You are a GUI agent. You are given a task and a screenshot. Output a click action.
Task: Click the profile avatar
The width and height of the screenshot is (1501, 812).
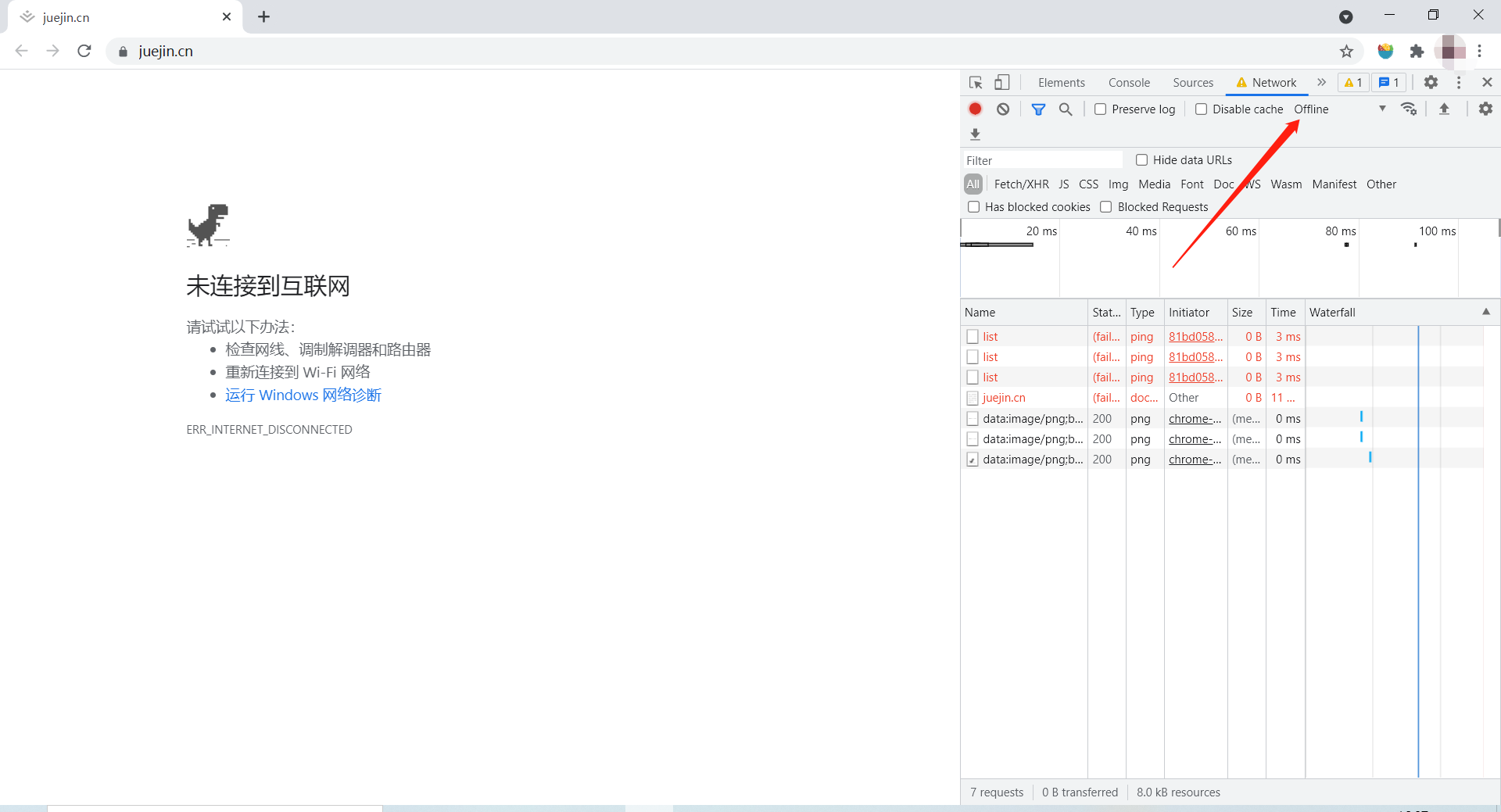click(x=1452, y=52)
